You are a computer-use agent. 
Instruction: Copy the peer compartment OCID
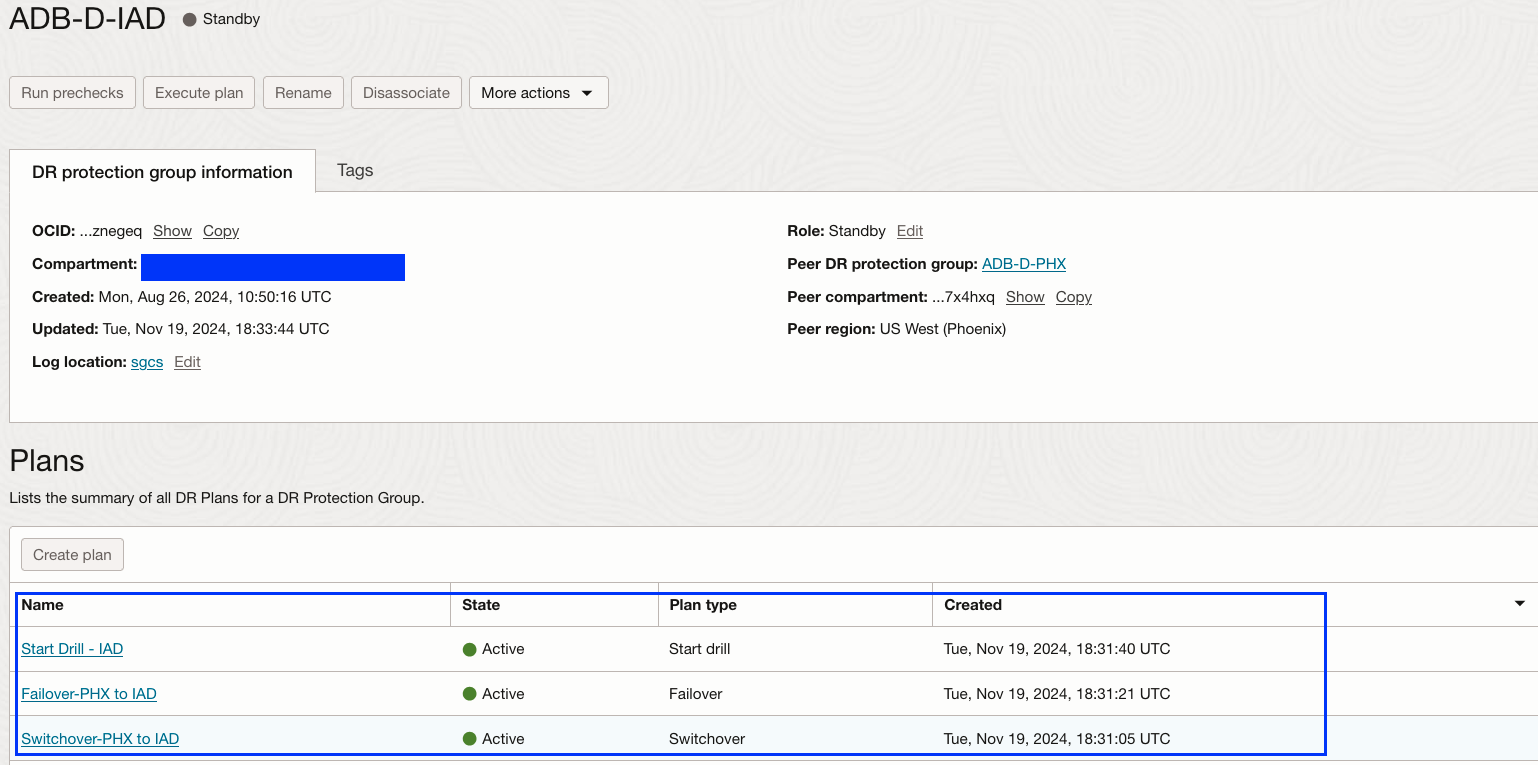[1074, 297]
